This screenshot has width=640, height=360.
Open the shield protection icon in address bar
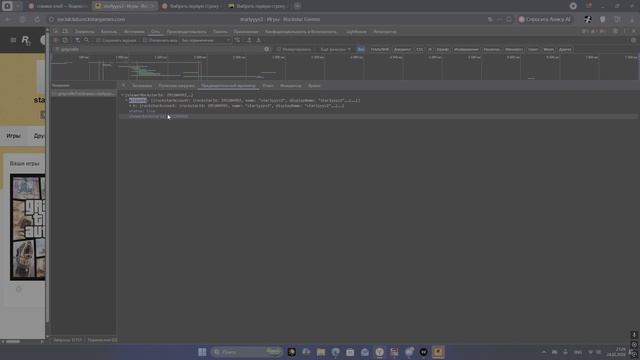point(603,19)
